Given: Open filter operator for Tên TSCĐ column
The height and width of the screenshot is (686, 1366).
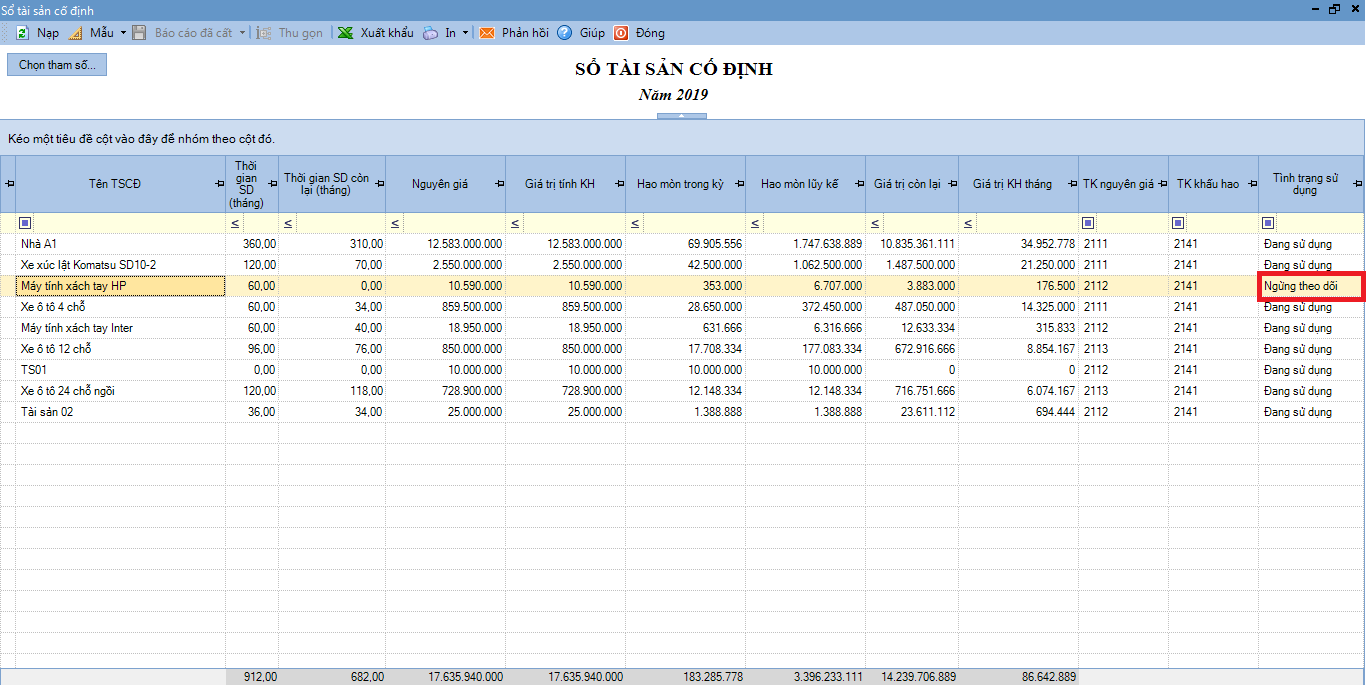Looking at the screenshot, I should tap(26, 223).
